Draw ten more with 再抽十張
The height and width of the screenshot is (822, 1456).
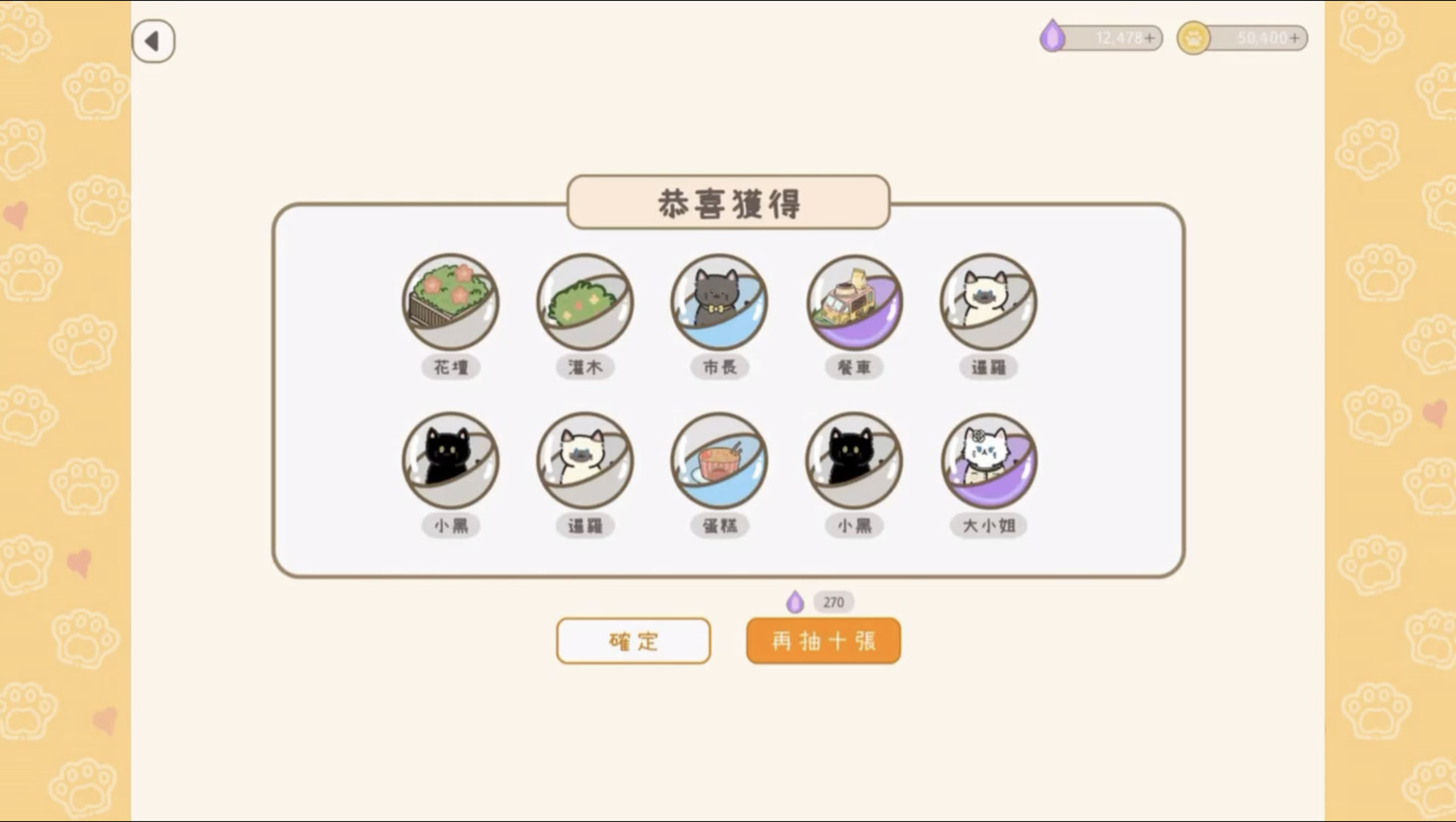pyautogui.click(x=823, y=641)
